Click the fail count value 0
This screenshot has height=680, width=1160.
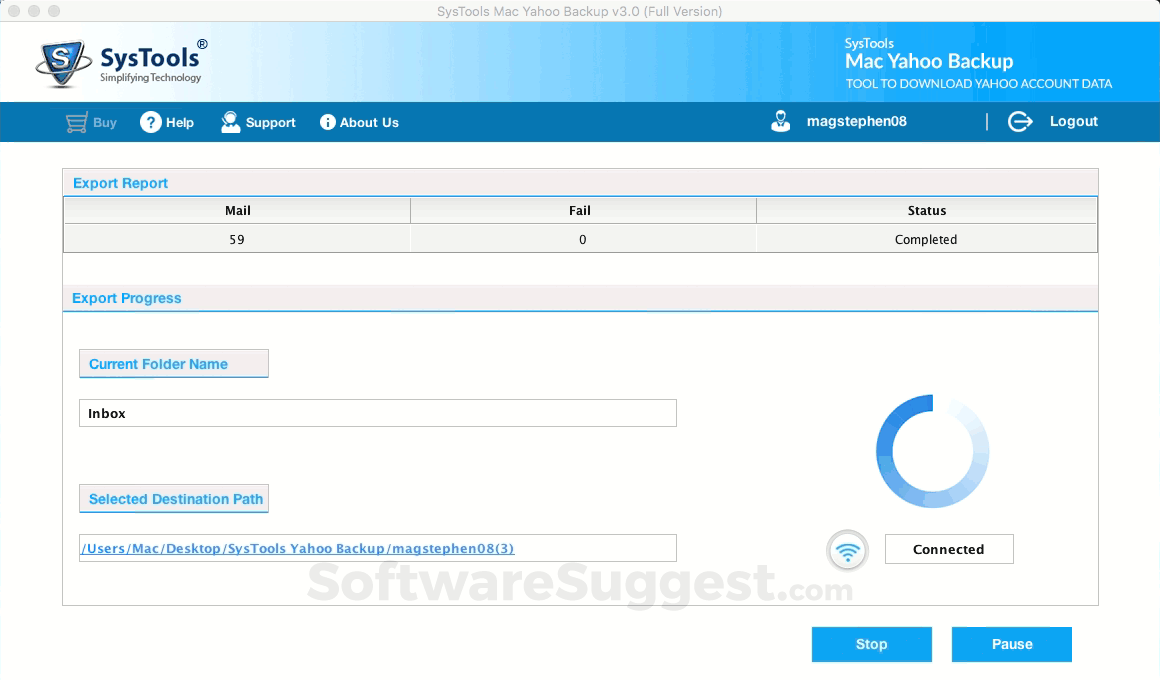click(583, 240)
